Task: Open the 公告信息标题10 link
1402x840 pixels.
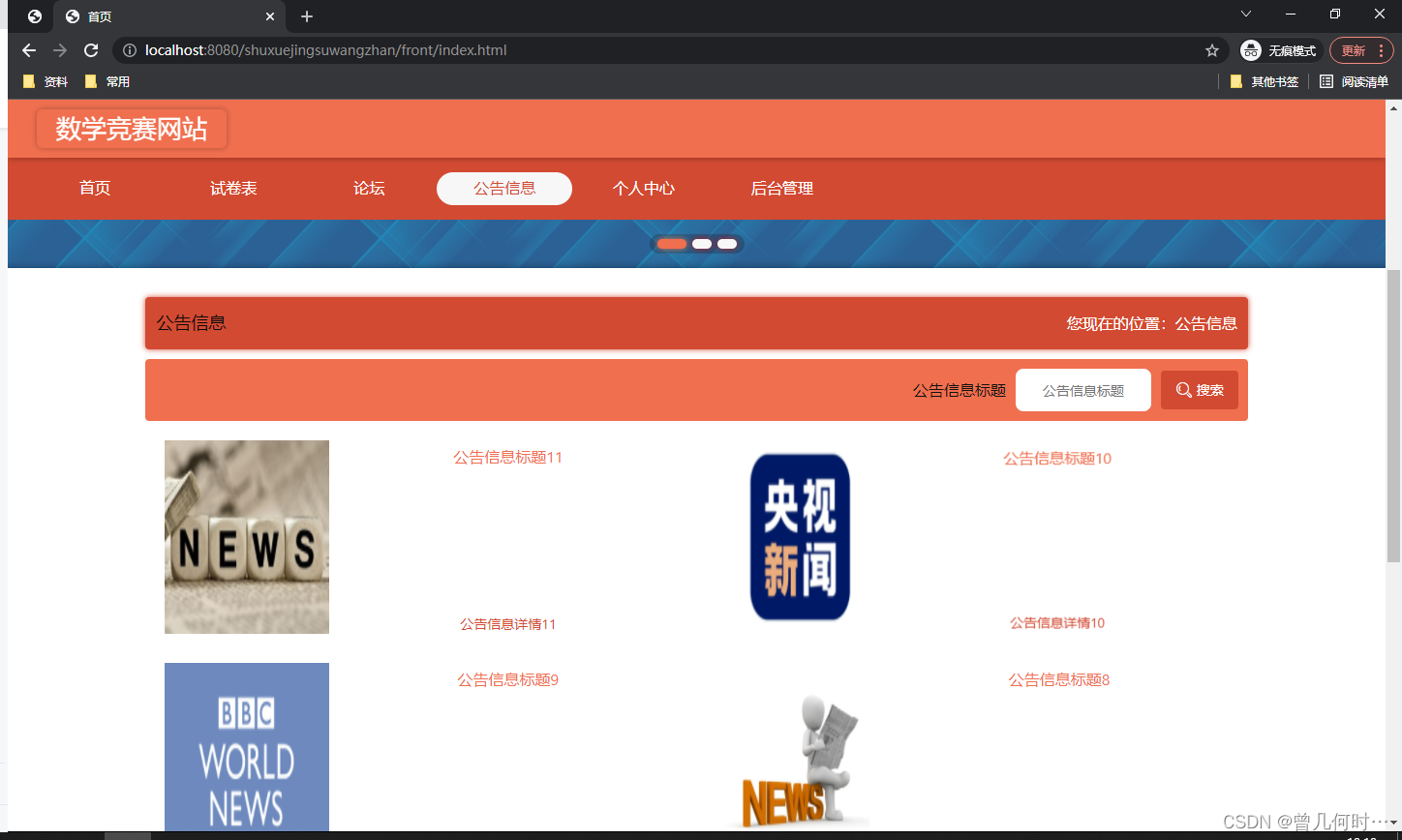Action: click(x=1057, y=459)
